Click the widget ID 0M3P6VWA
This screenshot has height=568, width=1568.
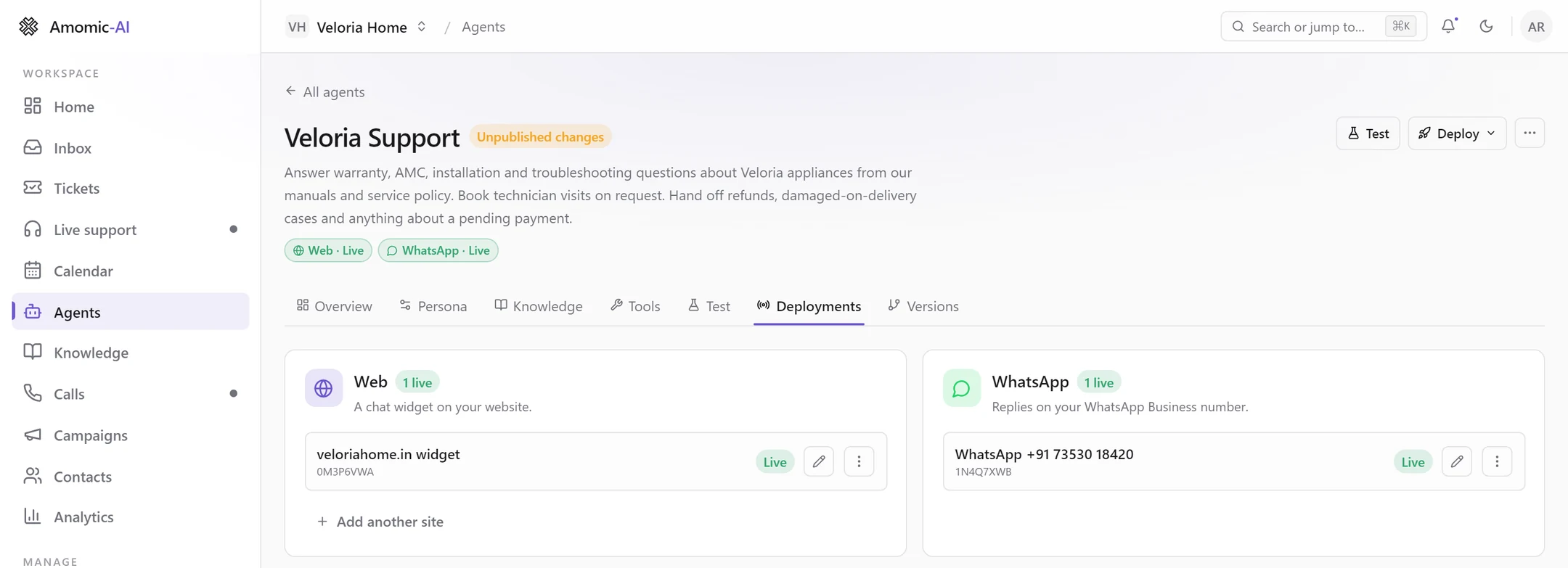tap(346, 472)
